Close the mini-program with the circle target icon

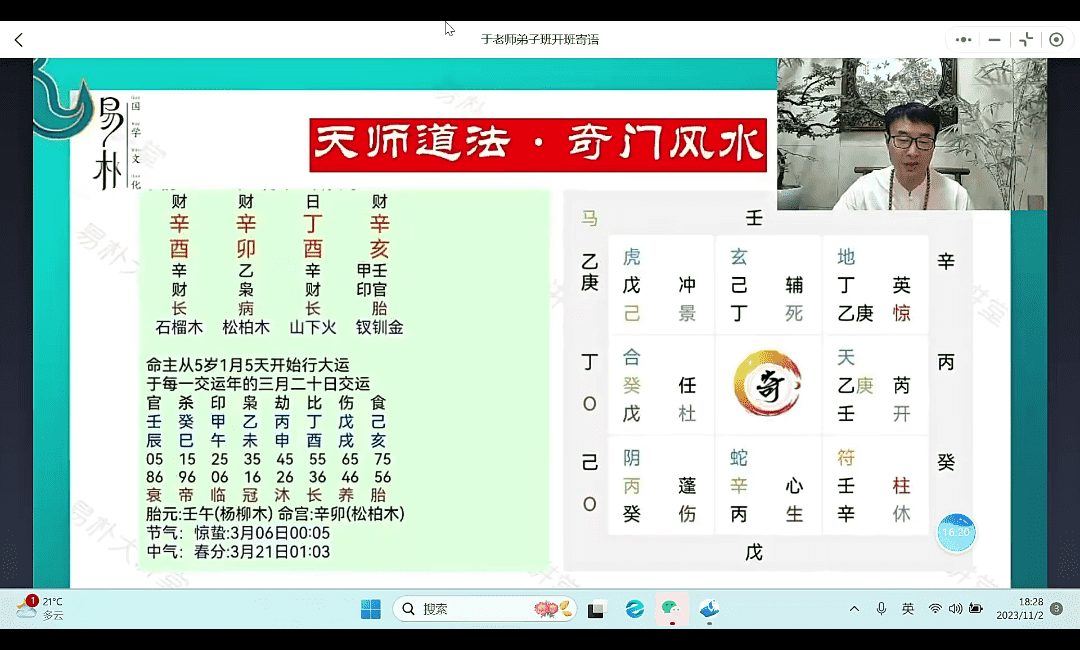tap(1056, 40)
